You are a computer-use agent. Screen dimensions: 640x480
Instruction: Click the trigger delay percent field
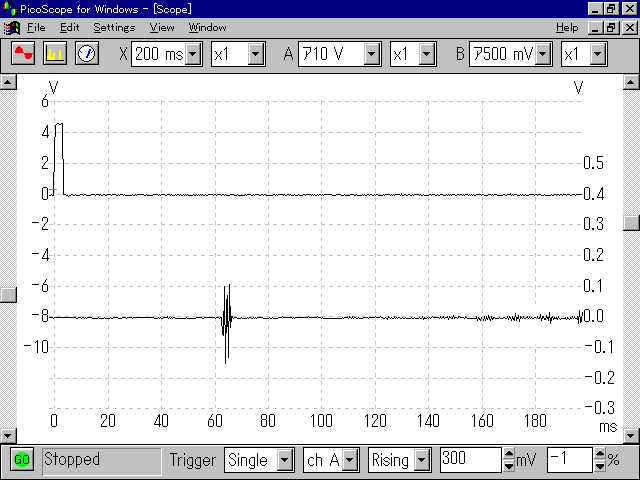coord(570,460)
